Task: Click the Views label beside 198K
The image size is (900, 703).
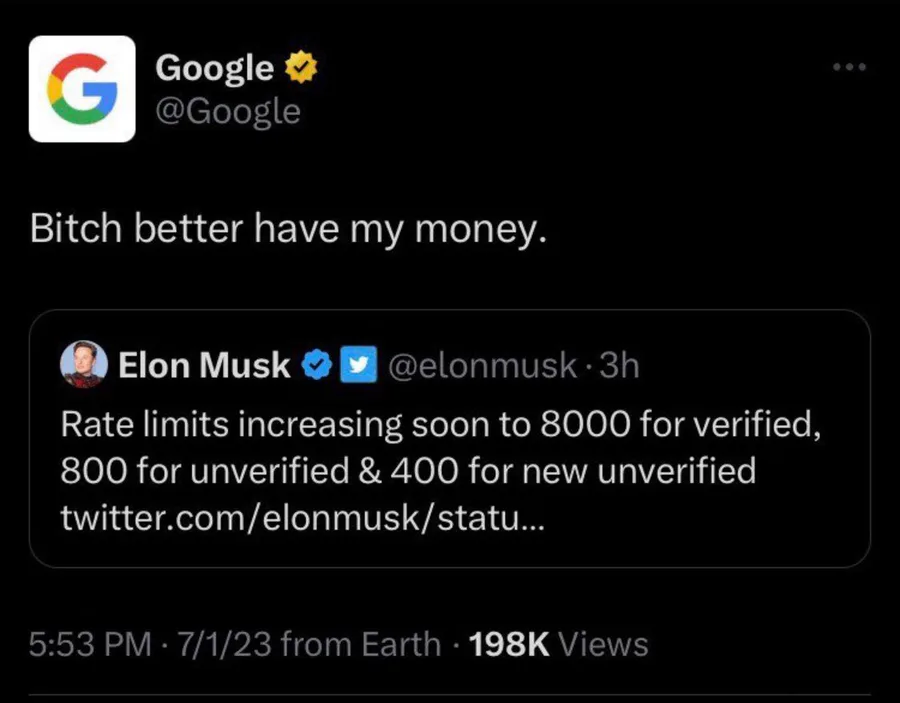Action: [x=603, y=644]
